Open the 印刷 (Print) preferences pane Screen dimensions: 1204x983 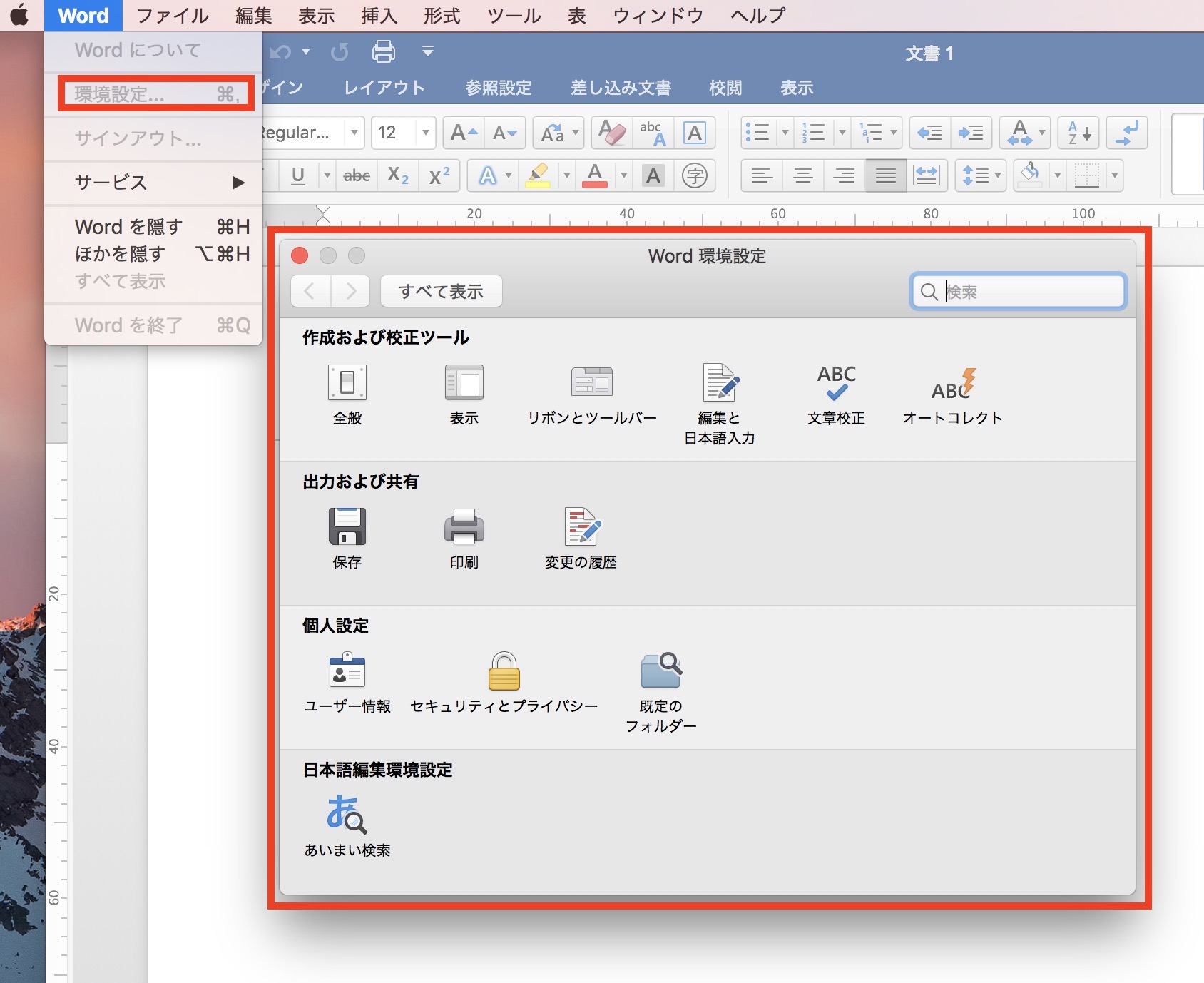[x=464, y=539]
